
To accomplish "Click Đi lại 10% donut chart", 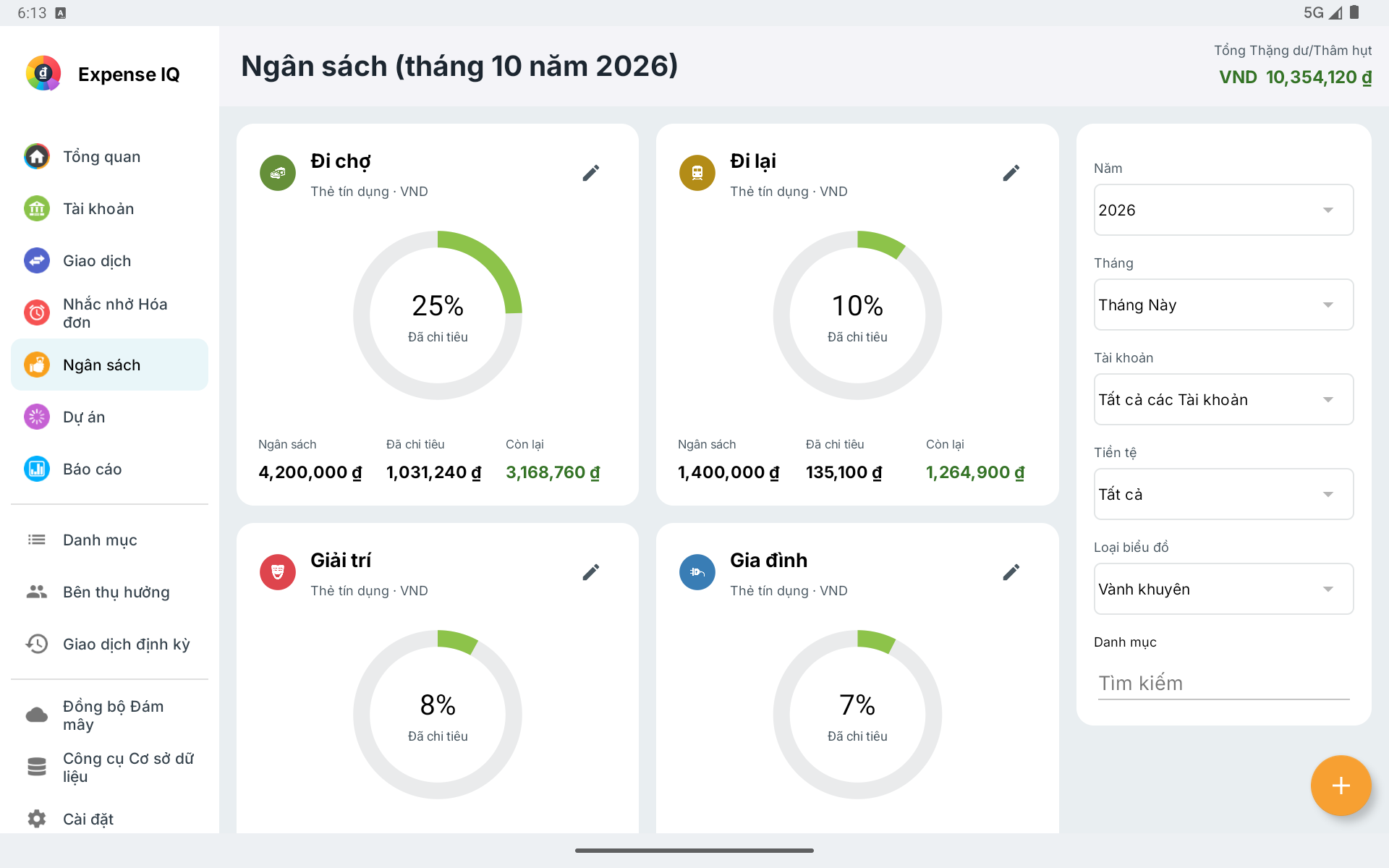I will click(x=857, y=315).
